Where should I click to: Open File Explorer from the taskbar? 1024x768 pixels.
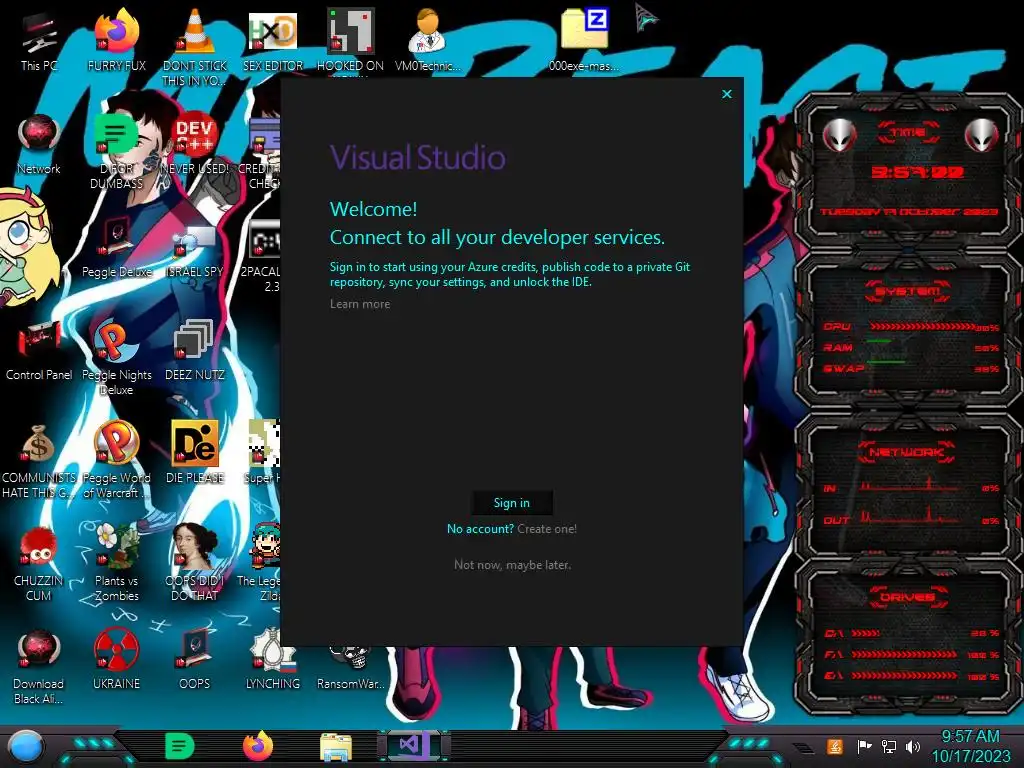click(336, 747)
